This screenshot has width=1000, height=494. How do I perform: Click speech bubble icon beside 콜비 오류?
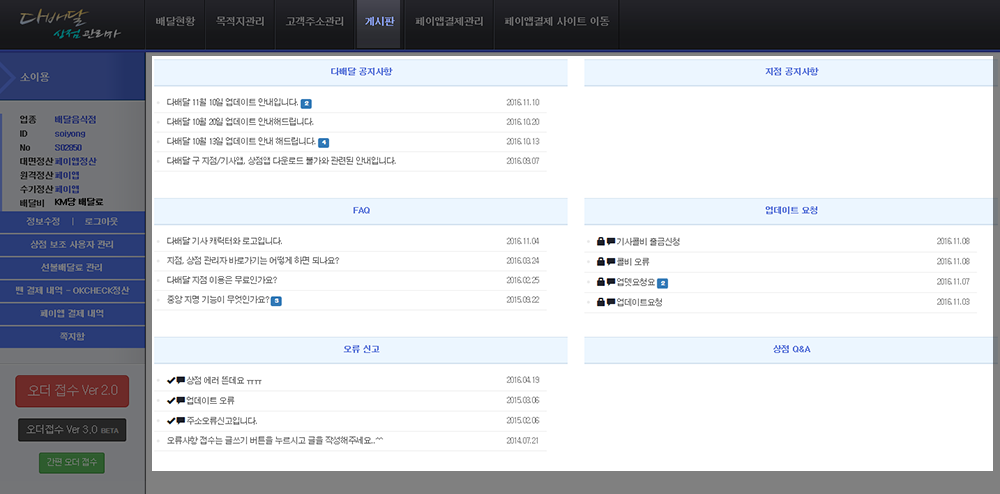tap(611, 261)
